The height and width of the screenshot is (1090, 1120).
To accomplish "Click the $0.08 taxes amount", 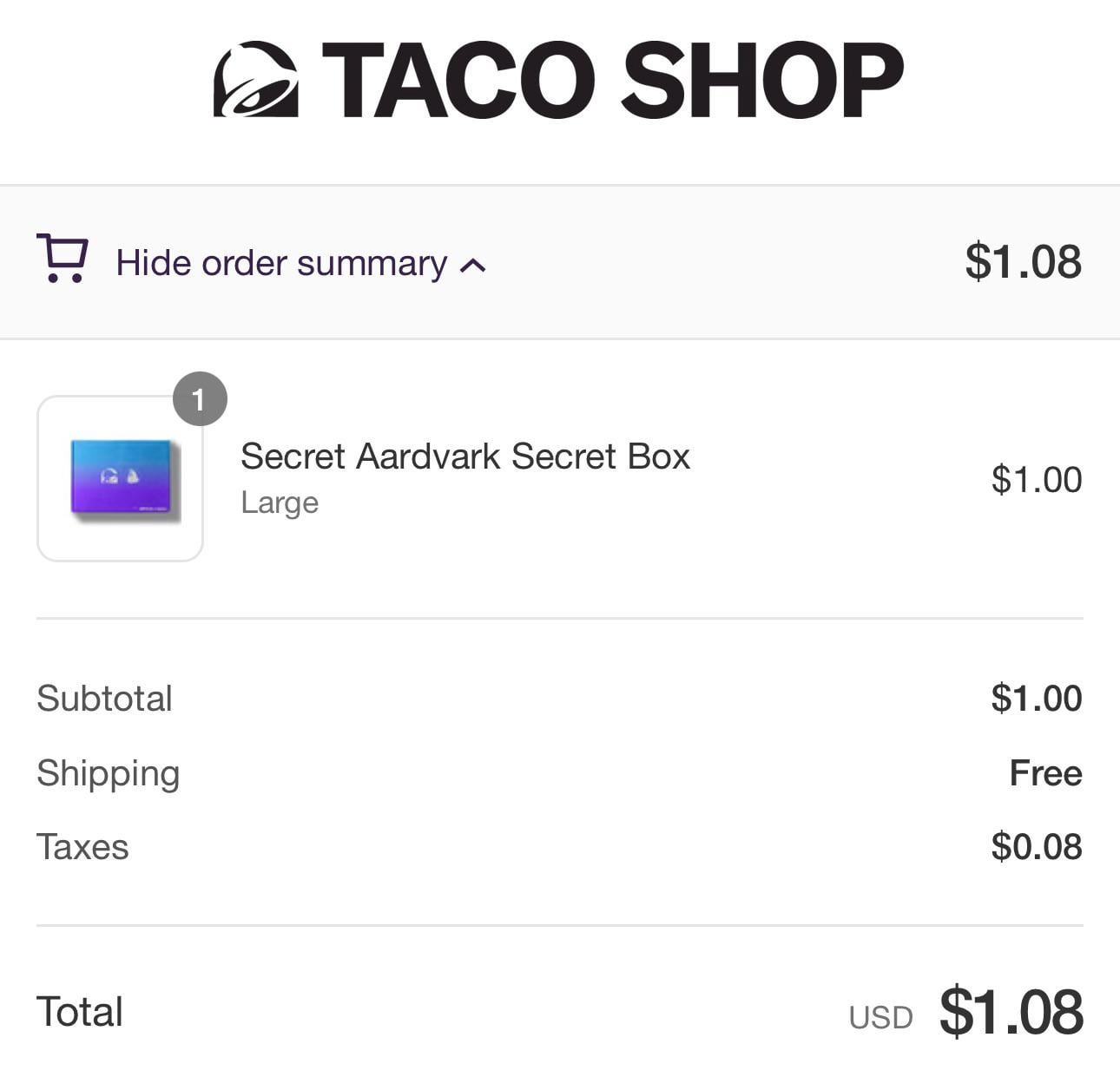I will [1036, 847].
